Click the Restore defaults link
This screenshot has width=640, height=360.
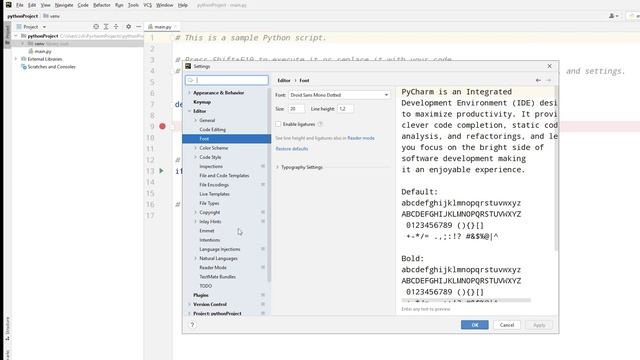(x=292, y=149)
